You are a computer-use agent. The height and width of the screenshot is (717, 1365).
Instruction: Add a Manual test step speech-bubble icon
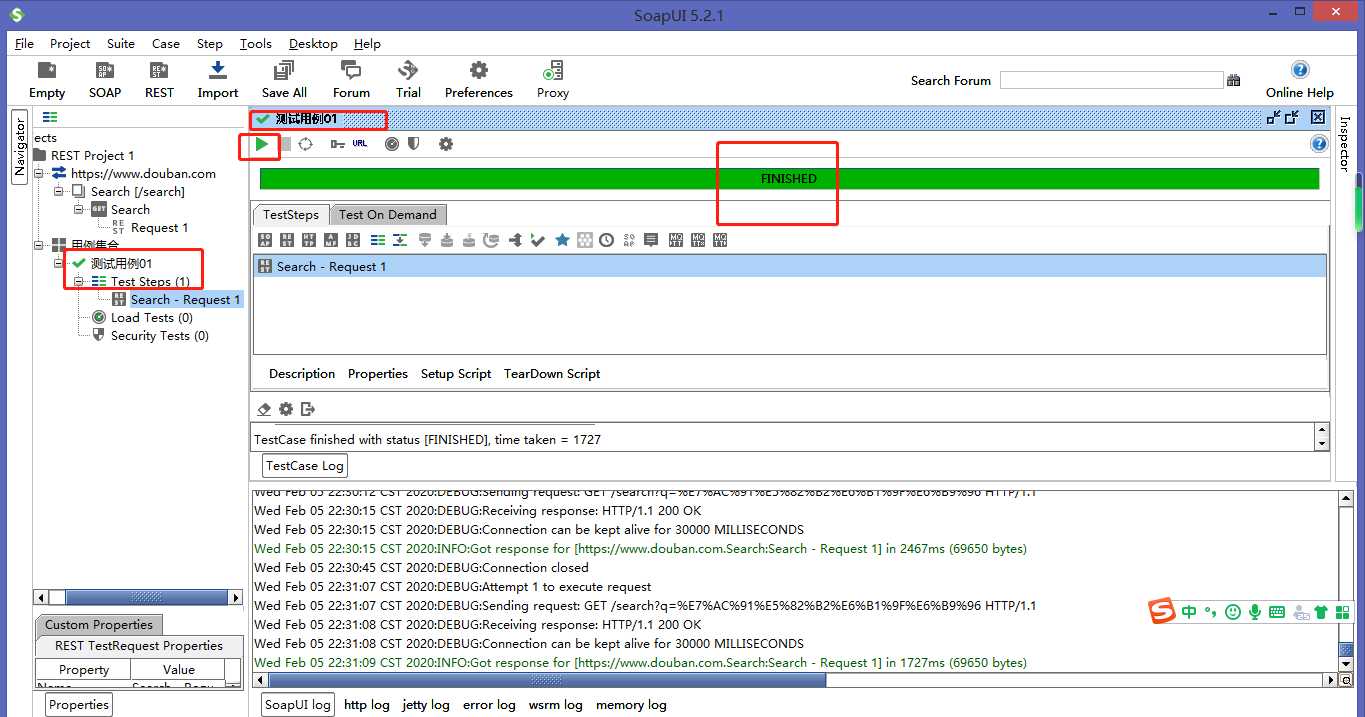pyautogui.click(x=651, y=240)
